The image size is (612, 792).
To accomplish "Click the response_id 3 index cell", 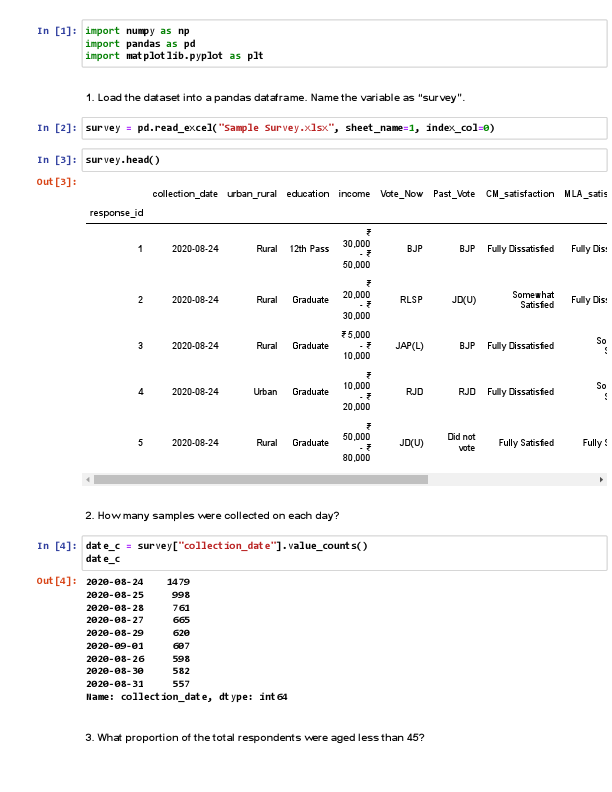I will pyautogui.click(x=140, y=346).
